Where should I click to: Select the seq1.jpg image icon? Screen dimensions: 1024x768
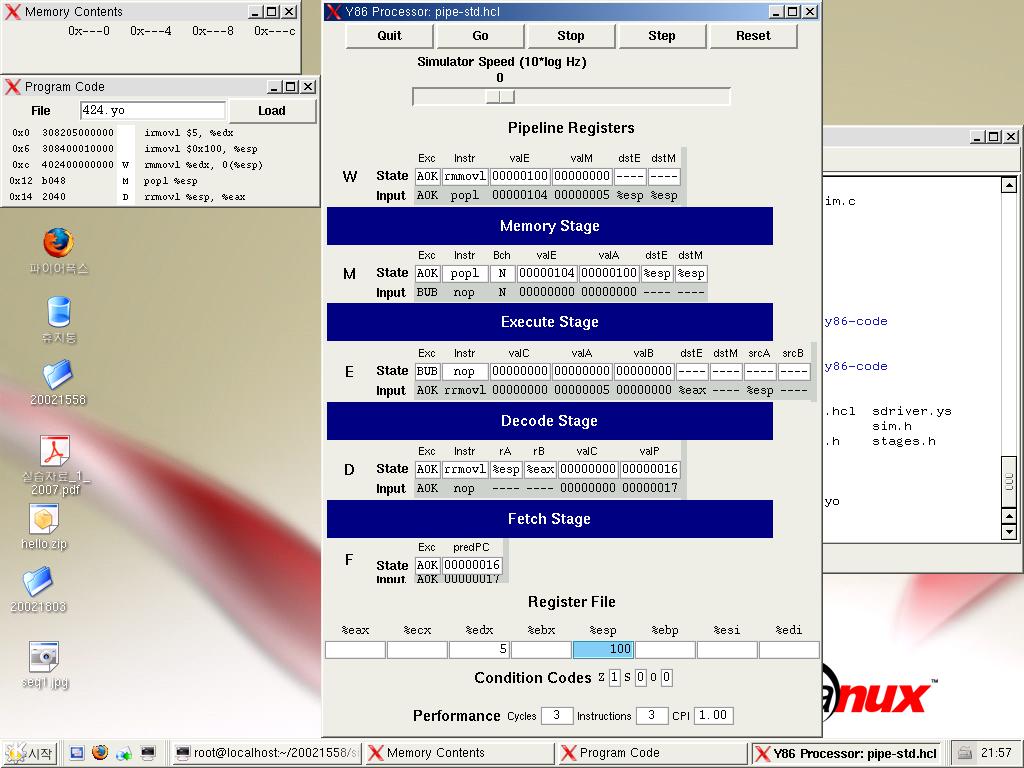point(44,658)
